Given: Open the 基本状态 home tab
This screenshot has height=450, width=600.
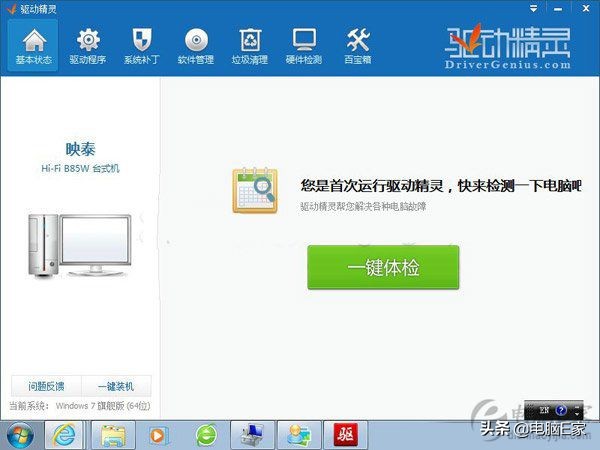Looking at the screenshot, I should coord(34,46).
